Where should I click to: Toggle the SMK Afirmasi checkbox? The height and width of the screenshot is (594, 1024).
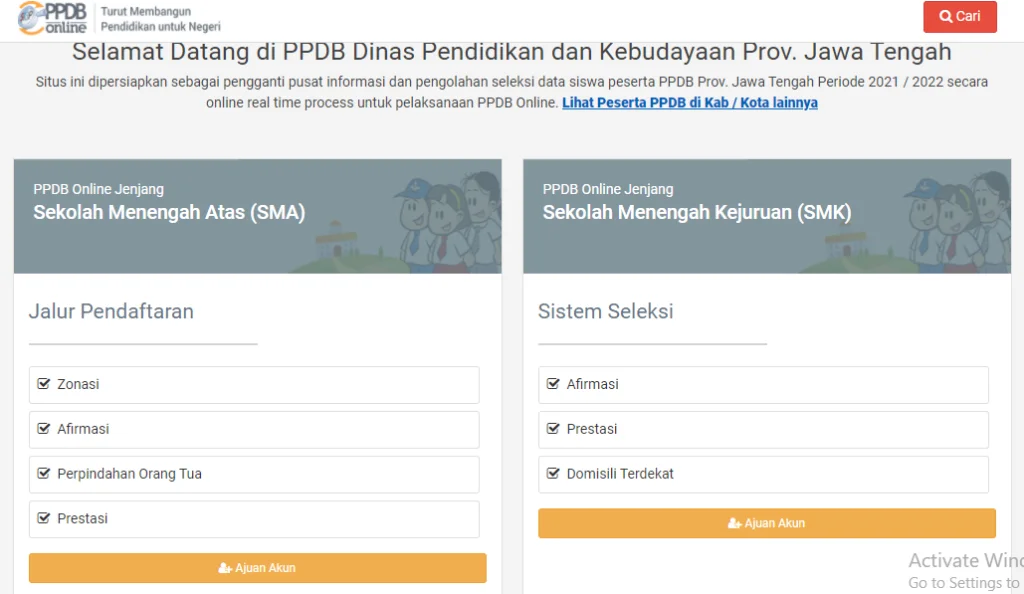click(553, 384)
